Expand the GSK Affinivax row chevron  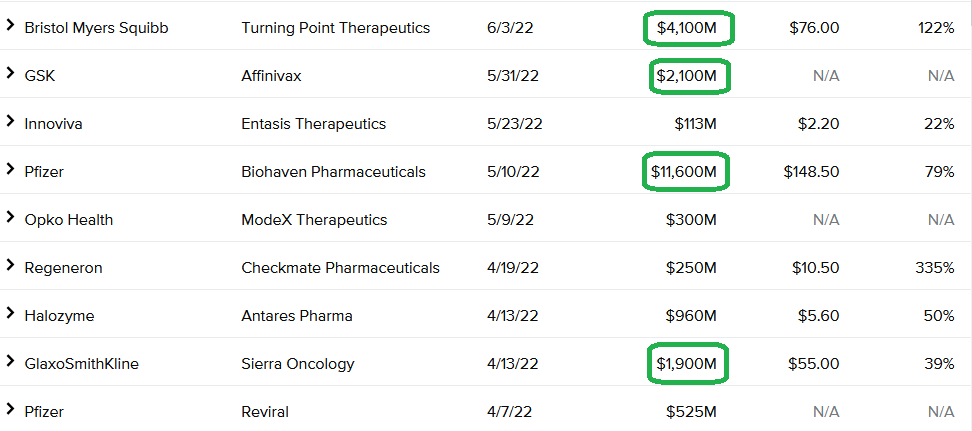pos(9,73)
